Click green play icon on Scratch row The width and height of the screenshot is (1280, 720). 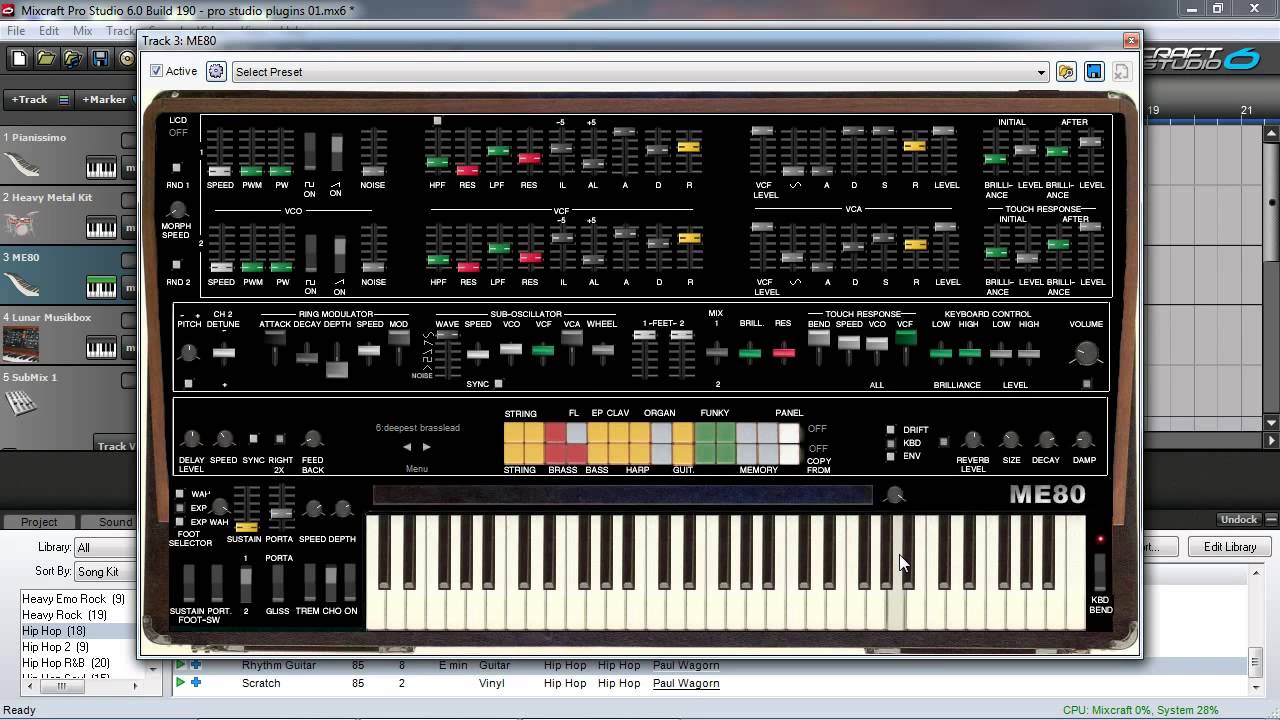coord(180,683)
